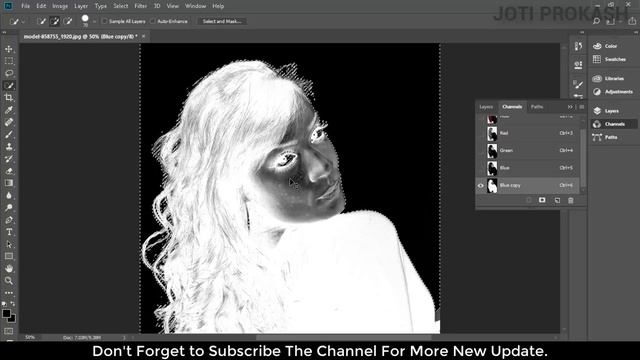Toggle visibility of Green channel
The image size is (640, 360).
click(x=480, y=151)
